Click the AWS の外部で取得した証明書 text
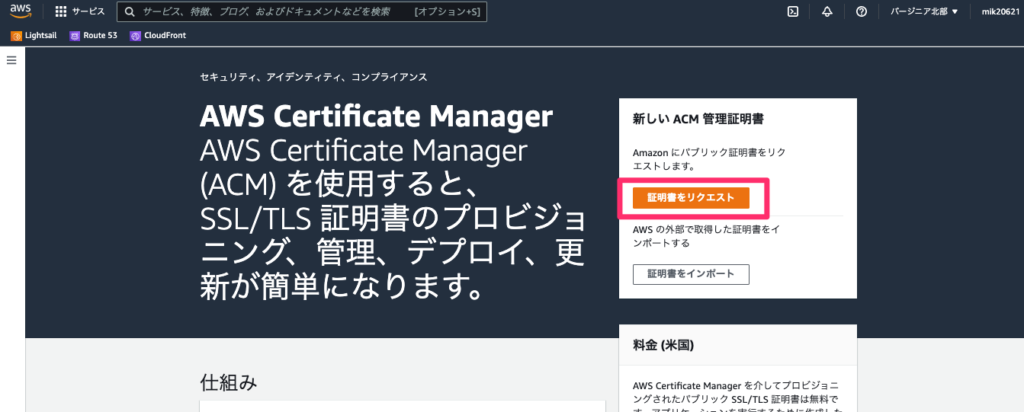1024x412 pixels. point(707,236)
